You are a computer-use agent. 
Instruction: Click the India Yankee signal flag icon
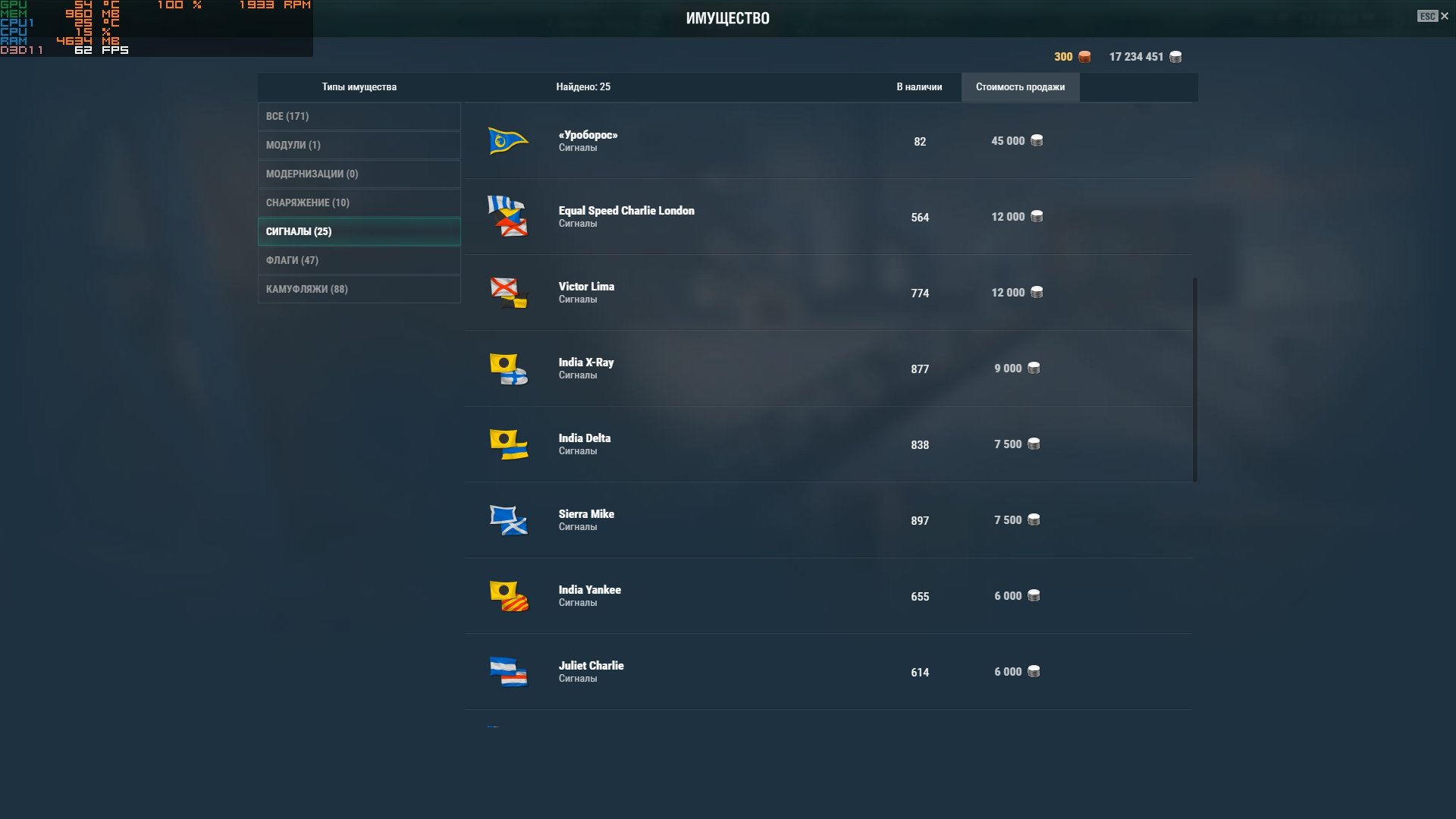[508, 596]
